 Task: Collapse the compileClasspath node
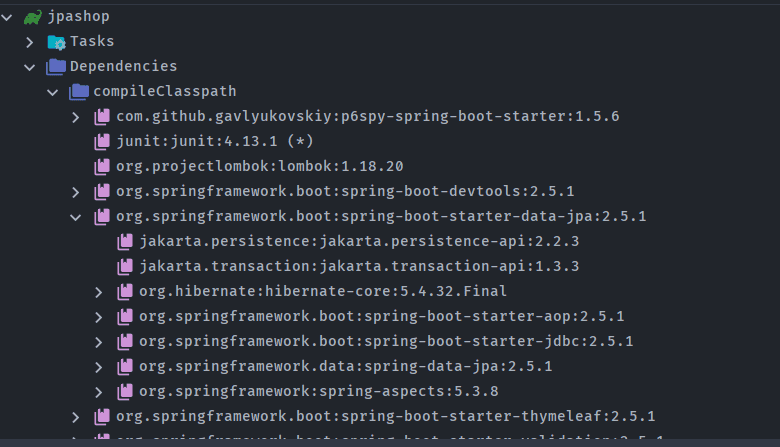[53, 92]
